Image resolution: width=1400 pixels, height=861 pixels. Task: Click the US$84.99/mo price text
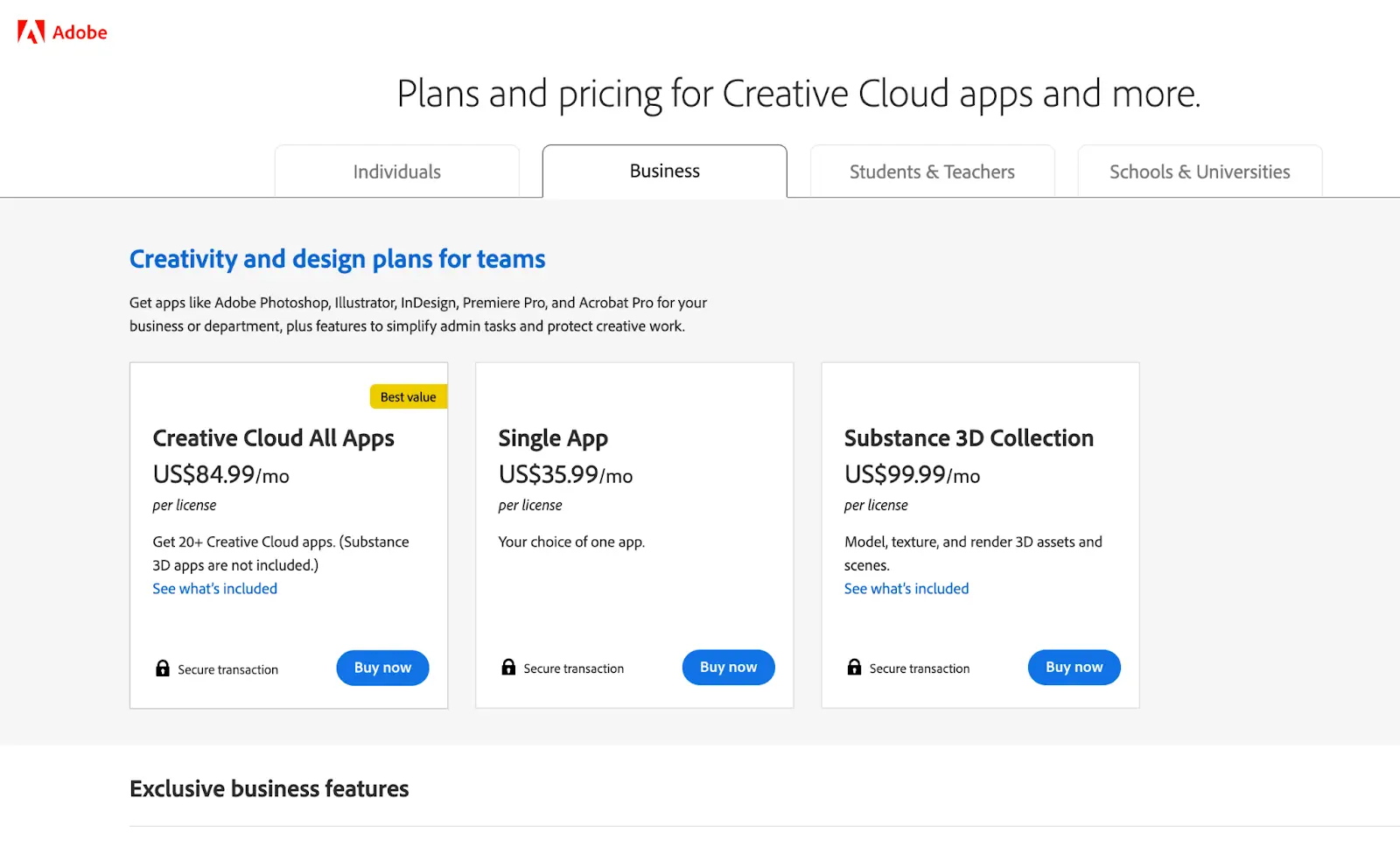point(220,475)
